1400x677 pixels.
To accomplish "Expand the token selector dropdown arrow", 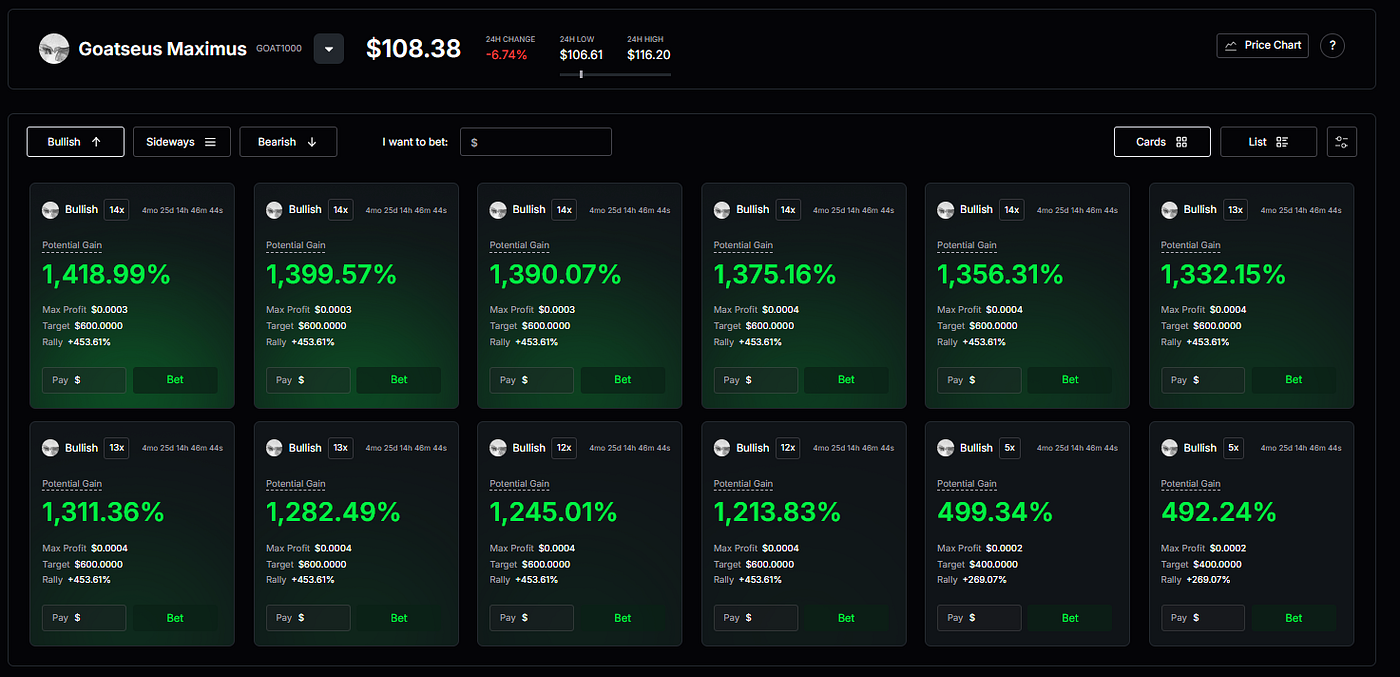I will pyautogui.click(x=329, y=49).
